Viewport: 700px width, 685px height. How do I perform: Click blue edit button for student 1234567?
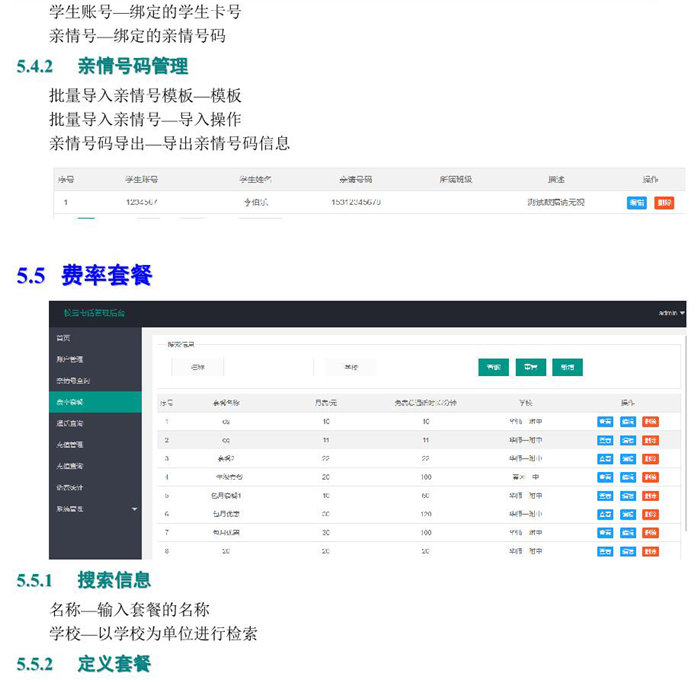coord(636,202)
